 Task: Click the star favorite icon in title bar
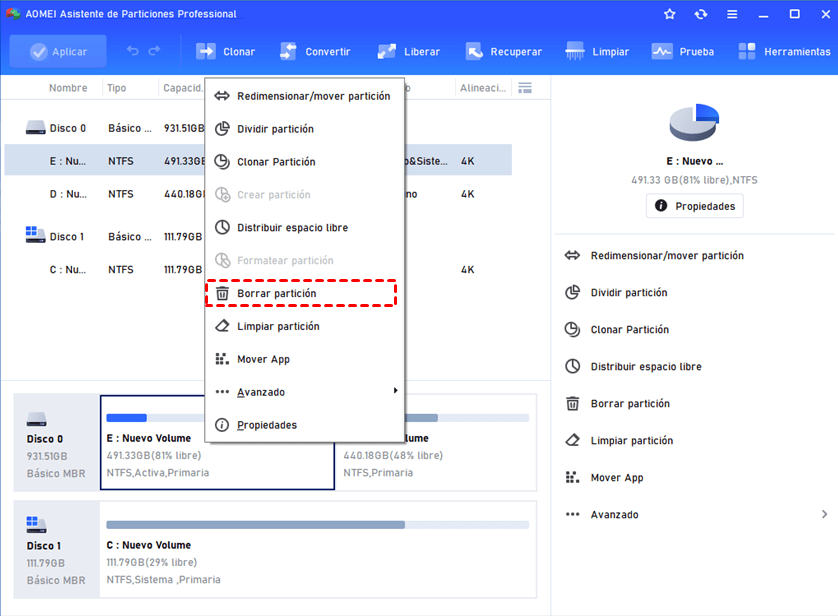coord(669,14)
